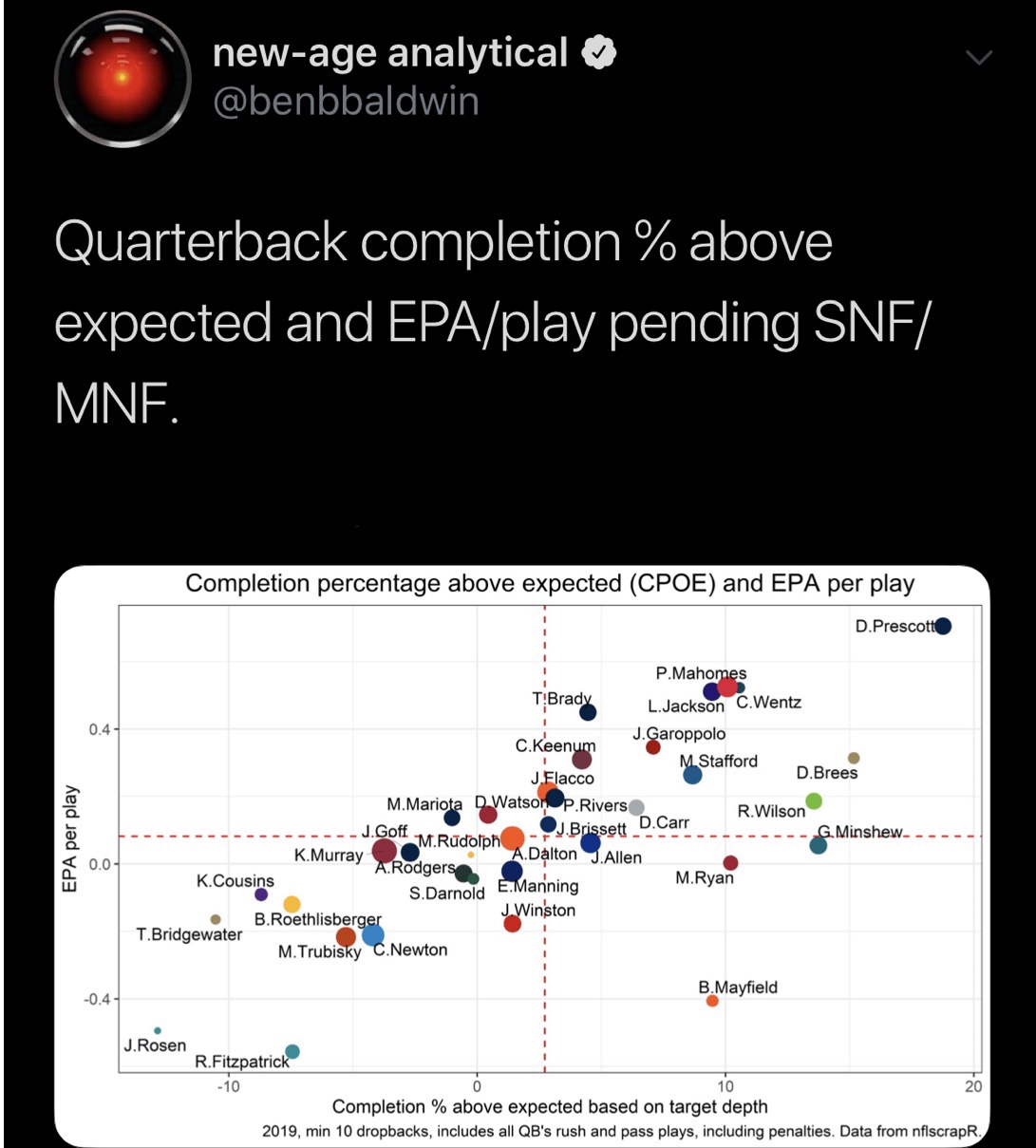
Task: Click the D.Prescott data point
Action: (943, 626)
